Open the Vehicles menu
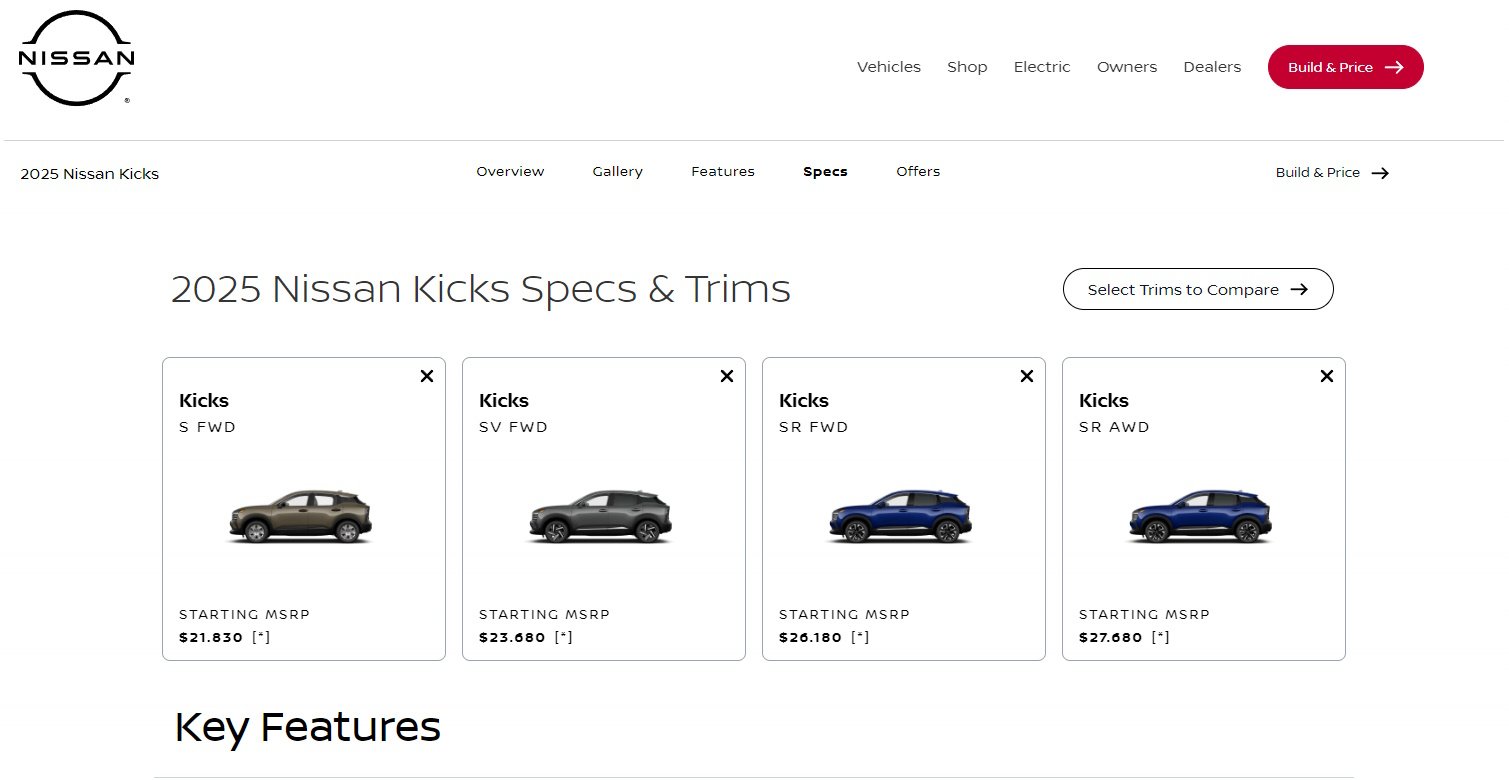 coord(888,67)
